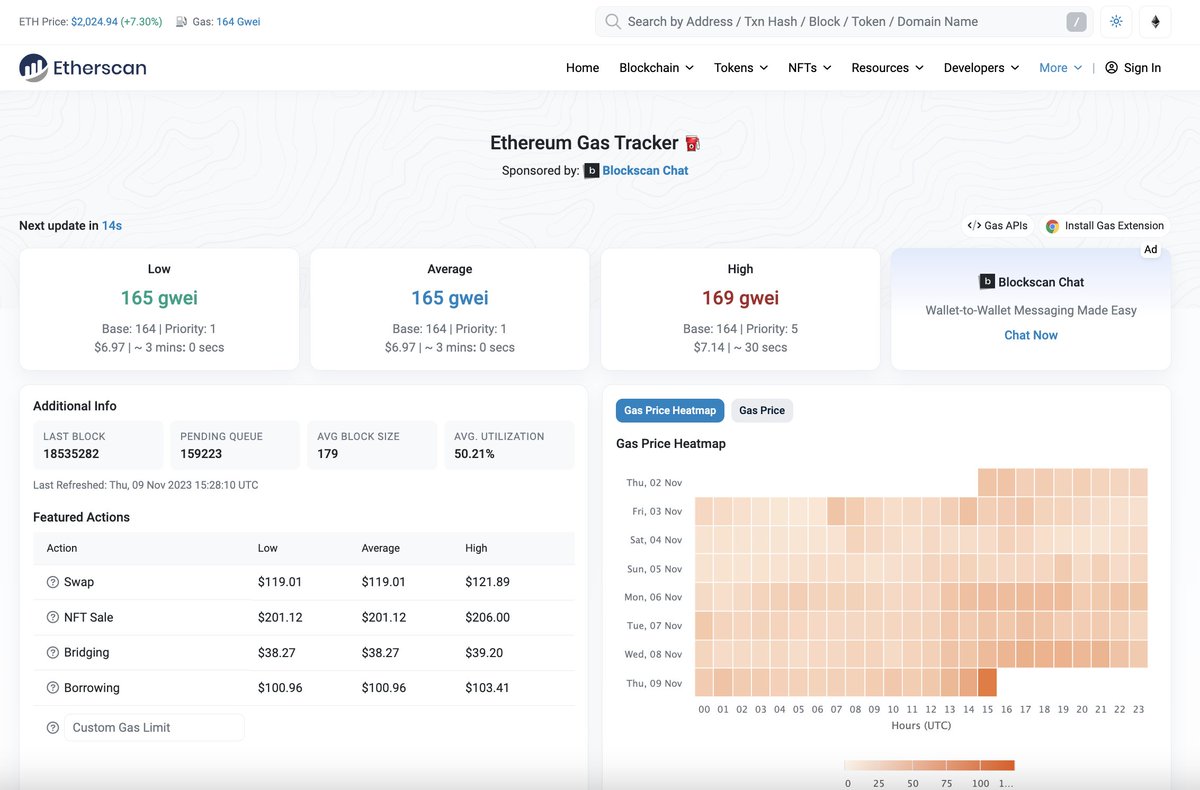Screen dimensions: 1200x790
Task: Click the NFT Sale high price $206.00
Action: (487, 617)
